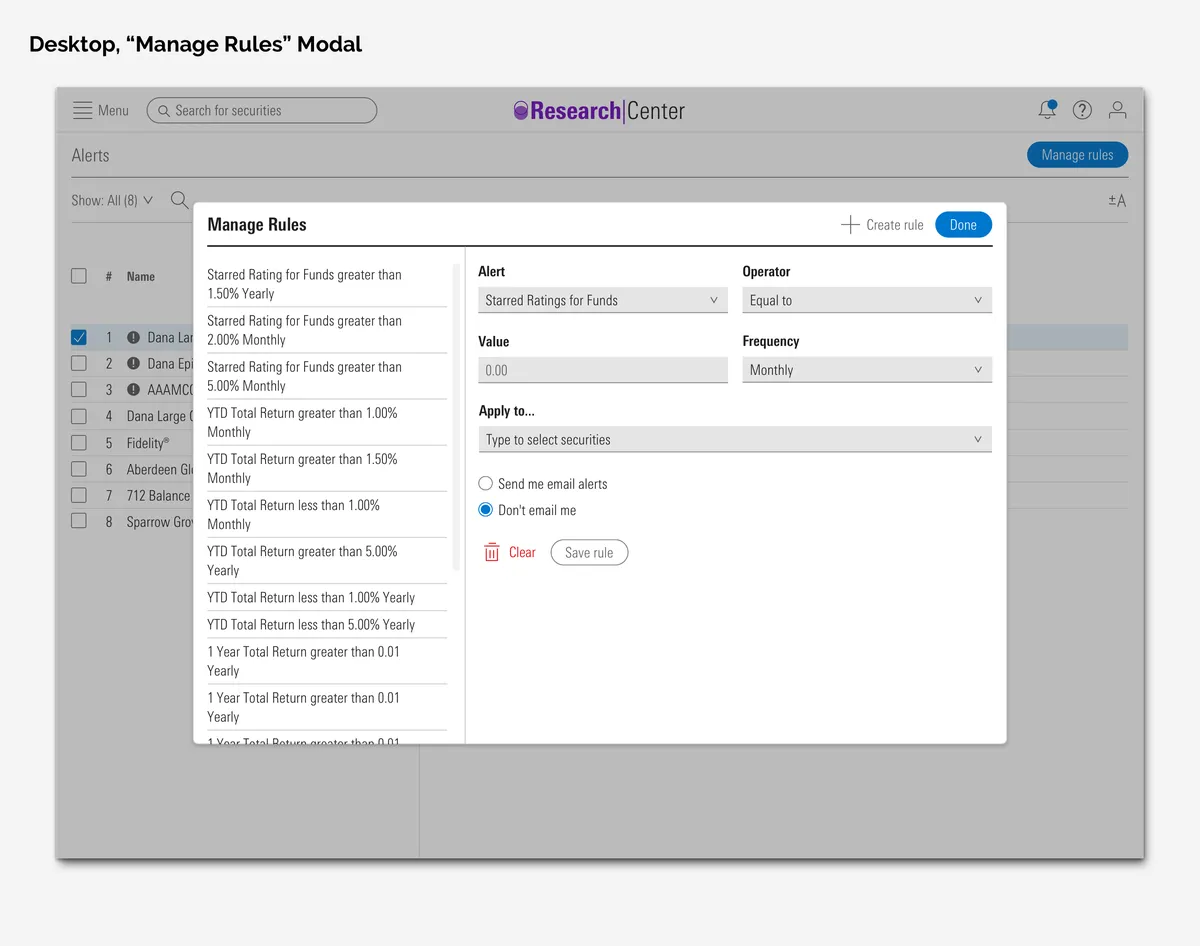Viewport: 1200px width, 946px height.
Task: Open the hamburger Menu icon
Action: click(x=83, y=111)
